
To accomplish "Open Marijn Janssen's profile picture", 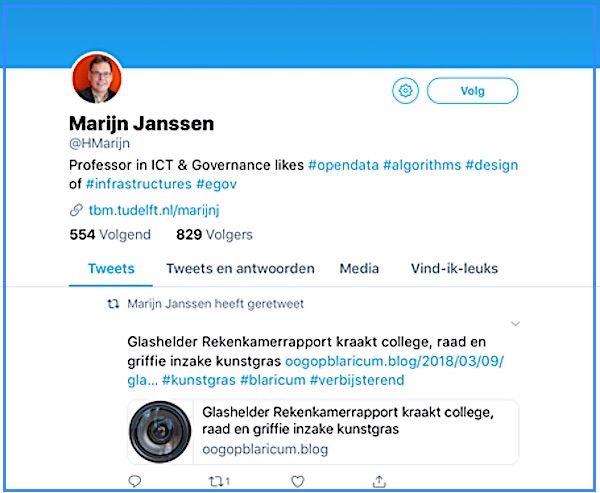I will 97,79.
